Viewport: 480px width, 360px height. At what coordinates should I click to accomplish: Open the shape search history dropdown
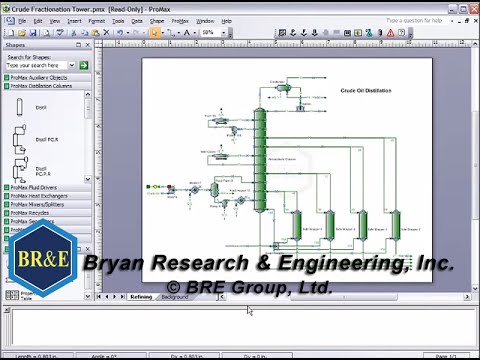tap(72, 65)
